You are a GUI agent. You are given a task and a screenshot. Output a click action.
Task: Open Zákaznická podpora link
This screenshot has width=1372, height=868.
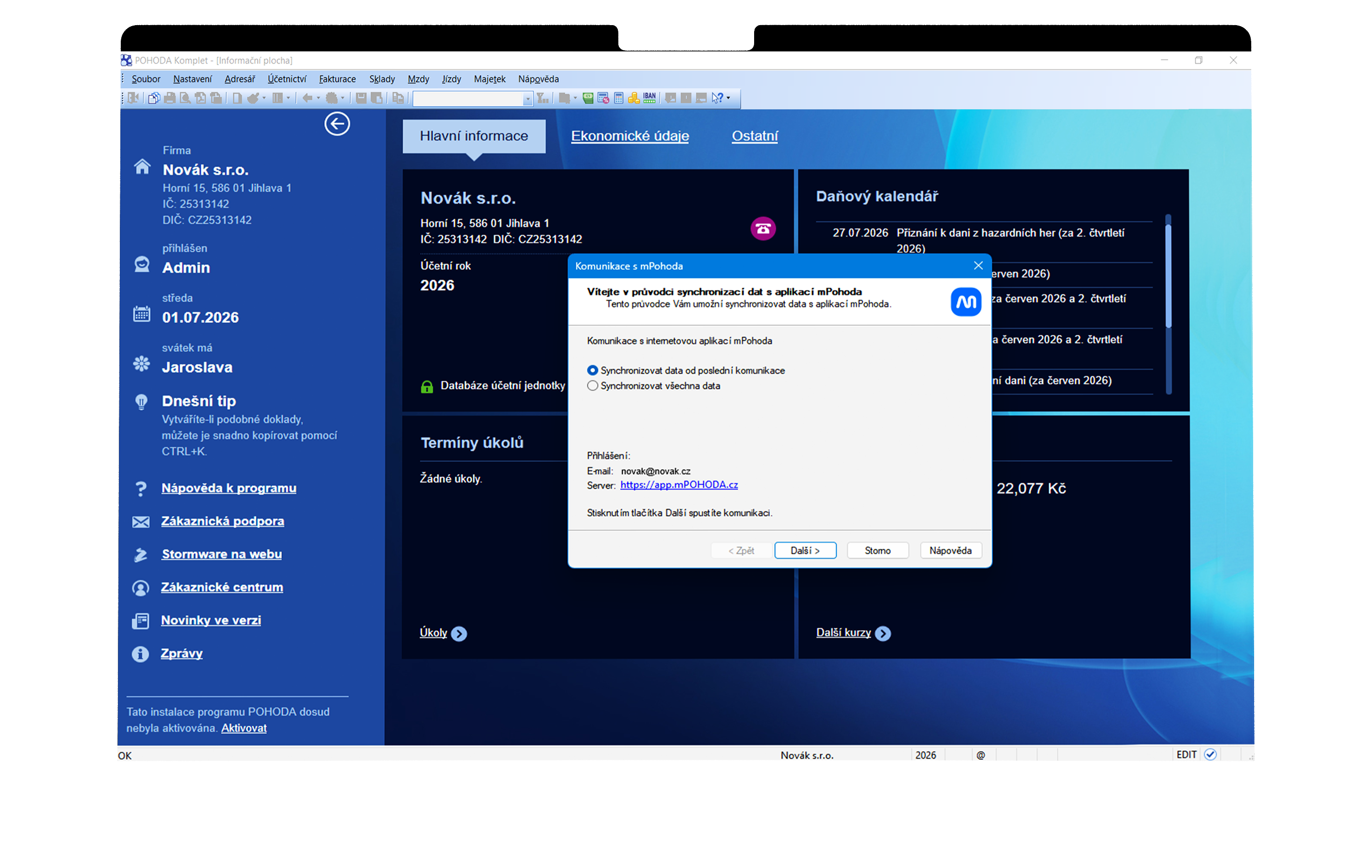tap(222, 521)
